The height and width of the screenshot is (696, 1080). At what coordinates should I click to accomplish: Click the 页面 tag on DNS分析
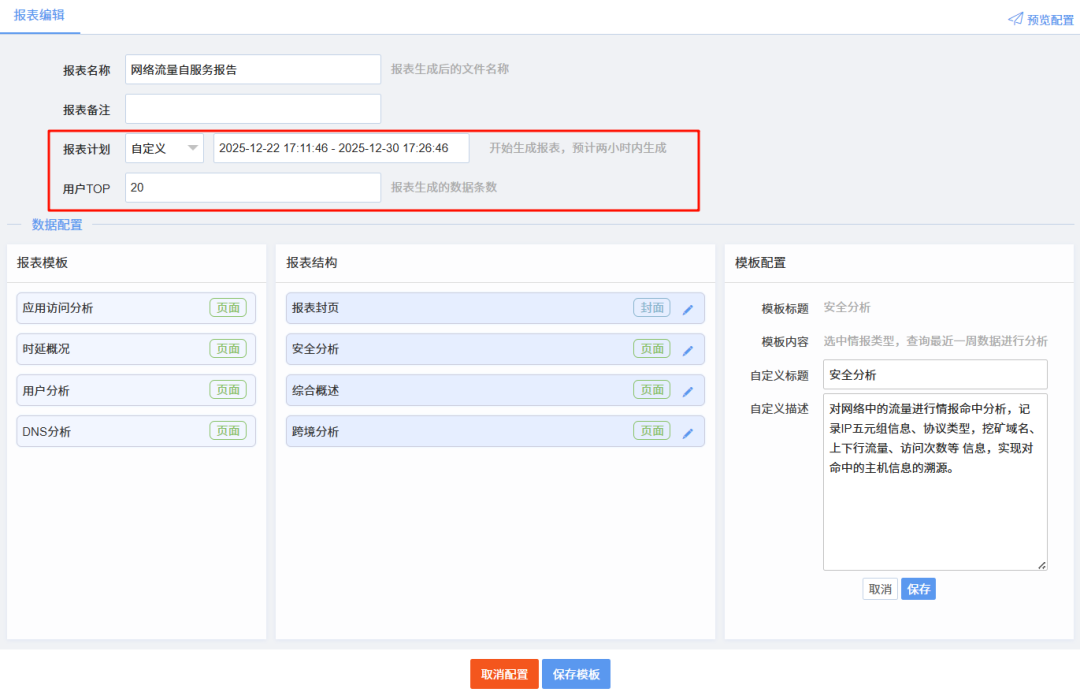click(228, 431)
